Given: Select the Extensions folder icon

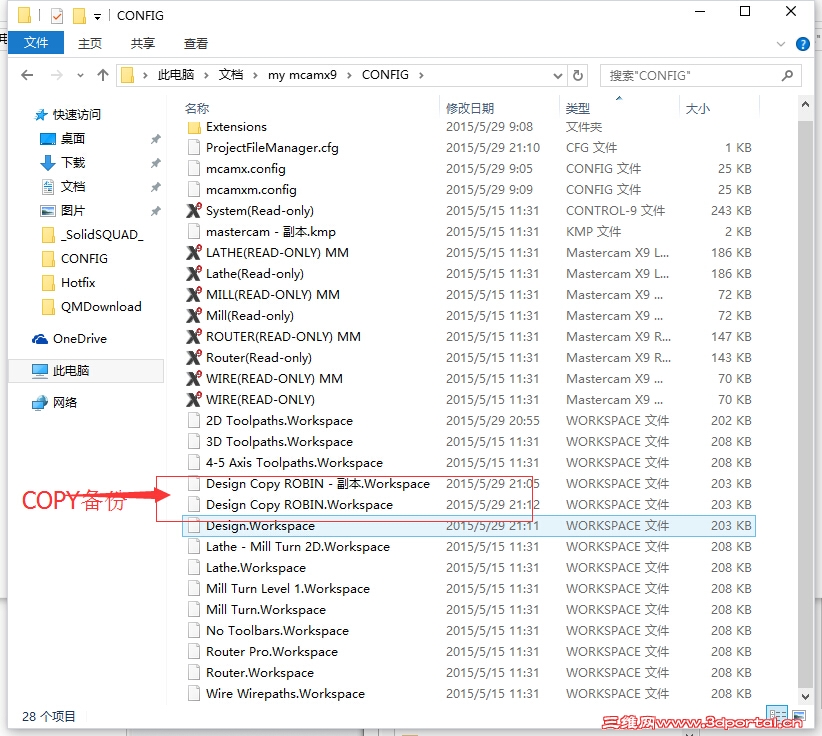Looking at the screenshot, I should tap(194, 127).
